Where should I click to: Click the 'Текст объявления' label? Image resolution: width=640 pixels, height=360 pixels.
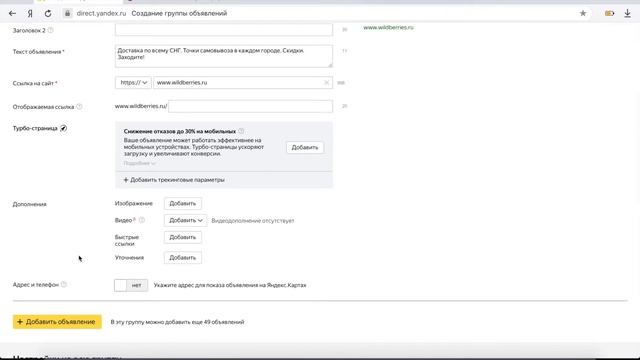pyautogui.click(x=38, y=52)
